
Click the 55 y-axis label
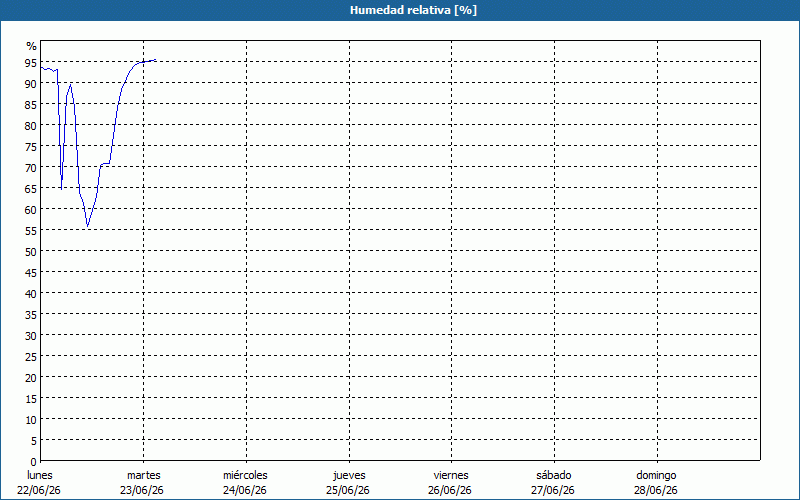(31, 231)
